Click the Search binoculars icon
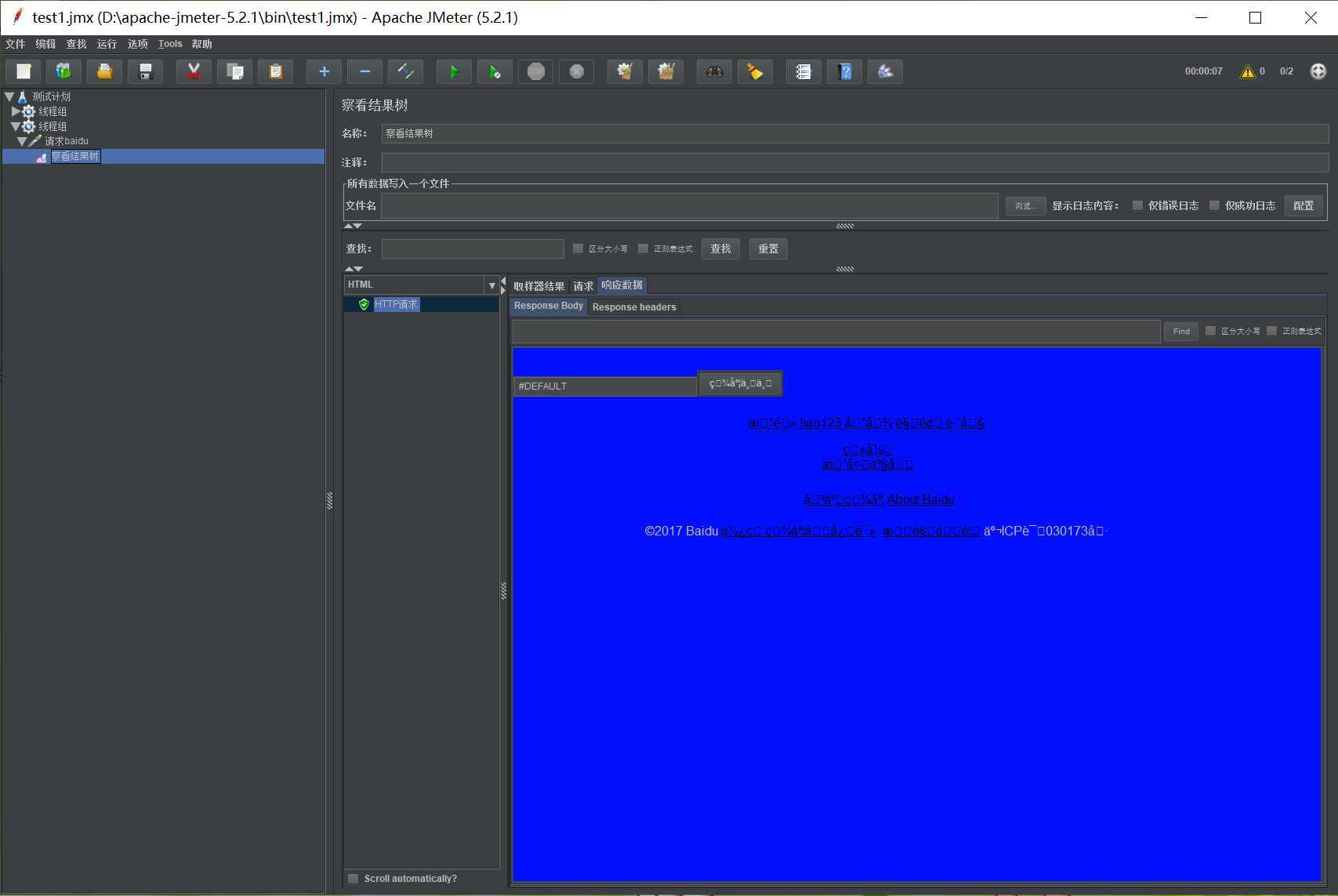This screenshot has width=1338, height=896. pyautogui.click(x=714, y=71)
